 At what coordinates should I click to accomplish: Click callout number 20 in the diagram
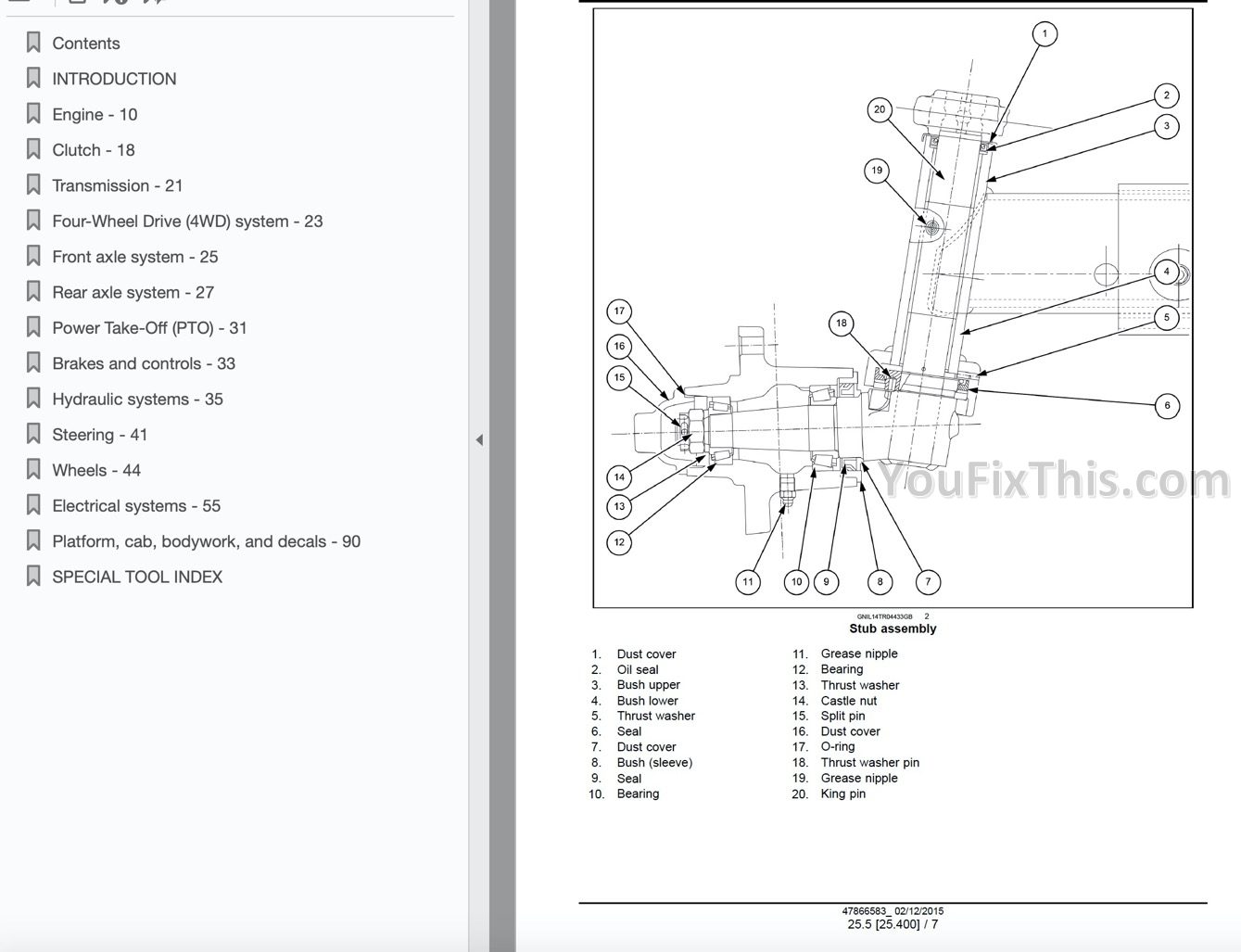click(x=880, y=109)
